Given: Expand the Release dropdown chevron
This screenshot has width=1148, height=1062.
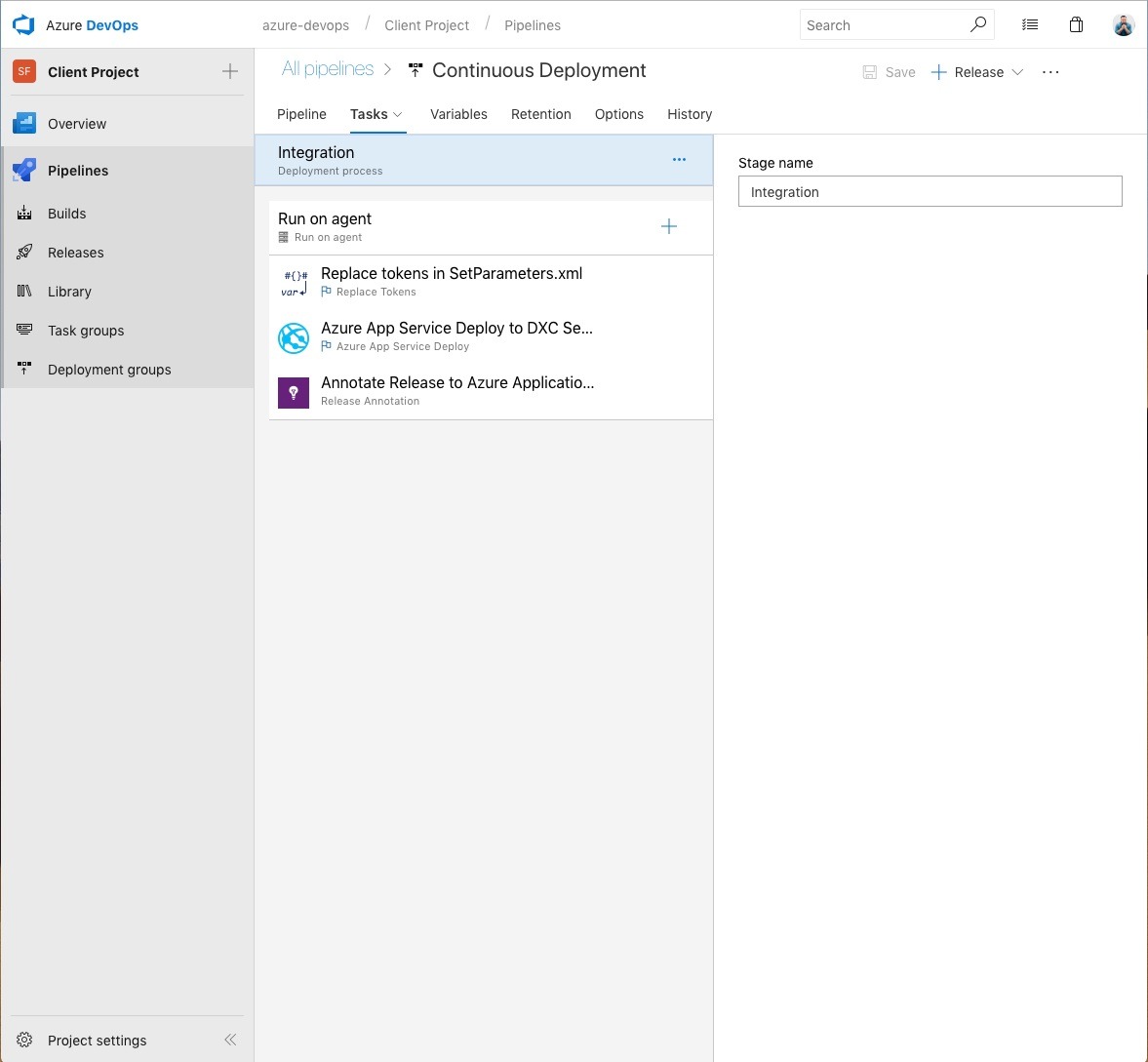Looking at the screenshot, I should (1017, 72).
